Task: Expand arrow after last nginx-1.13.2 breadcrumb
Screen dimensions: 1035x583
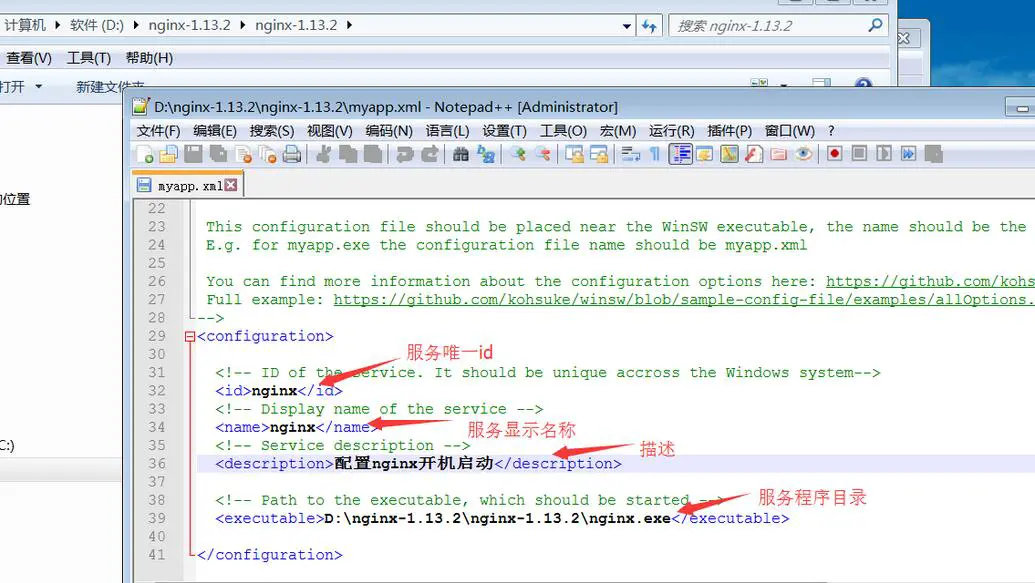Action: point(349,25)
